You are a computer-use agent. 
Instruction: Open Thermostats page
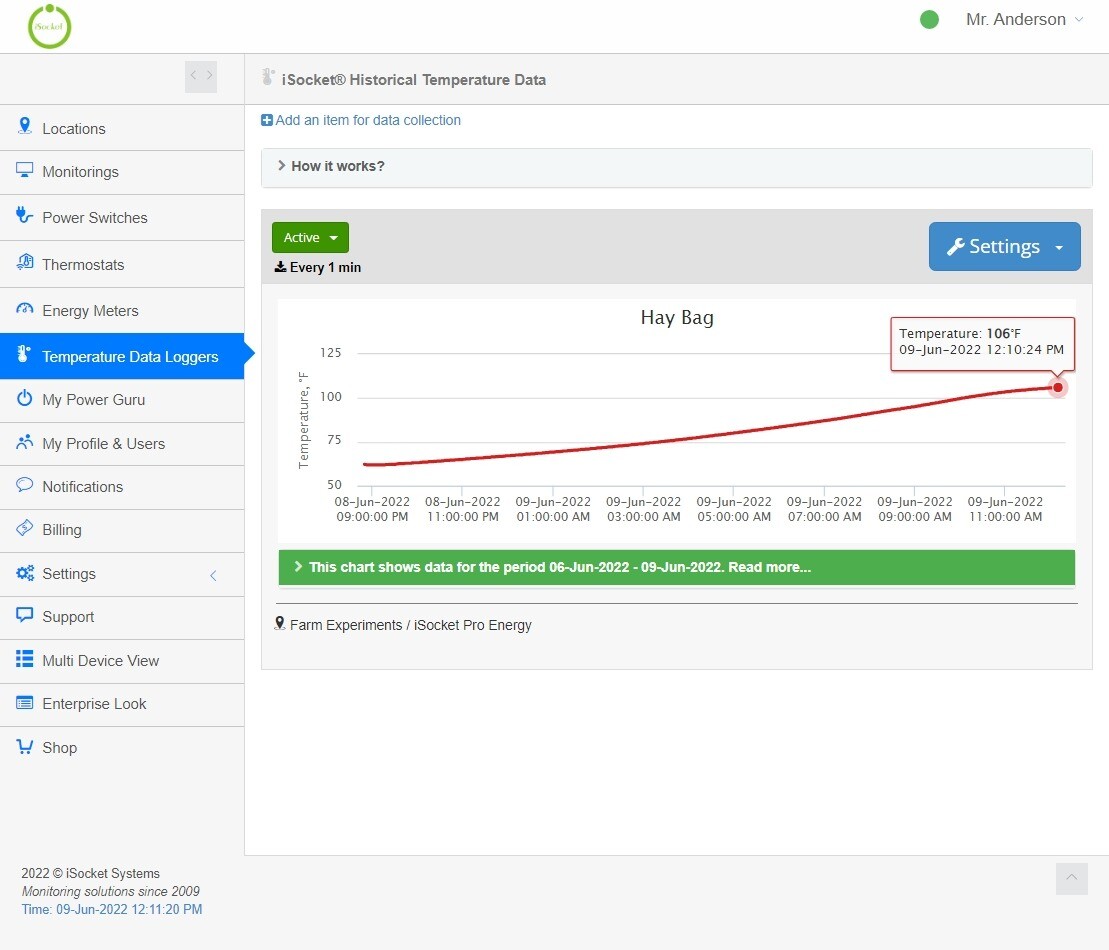pyautogui.click(x=122, y=265)
